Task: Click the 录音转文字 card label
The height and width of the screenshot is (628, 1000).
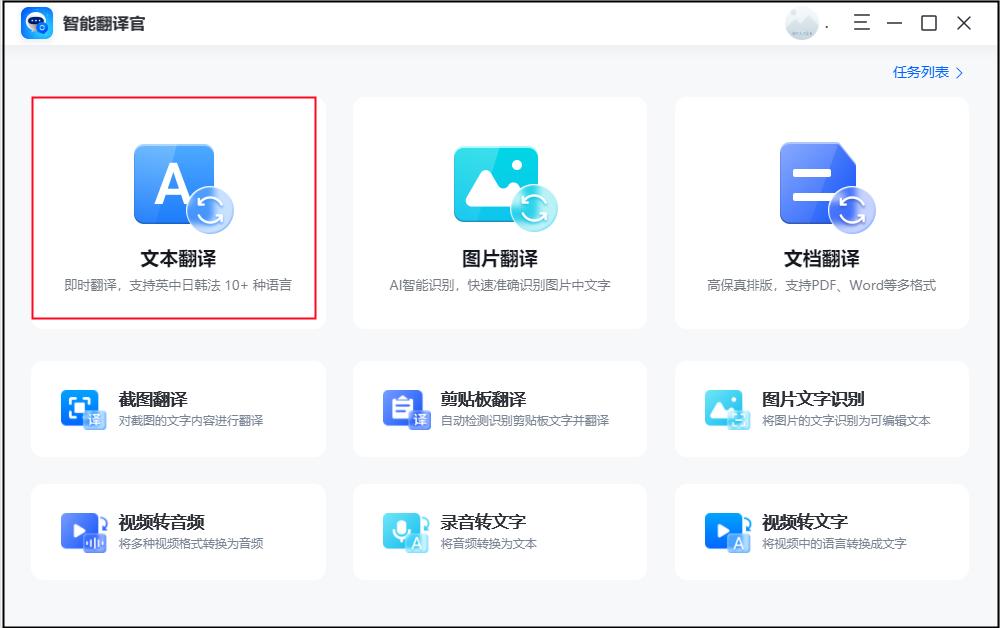Action: [x=482, y=524]
